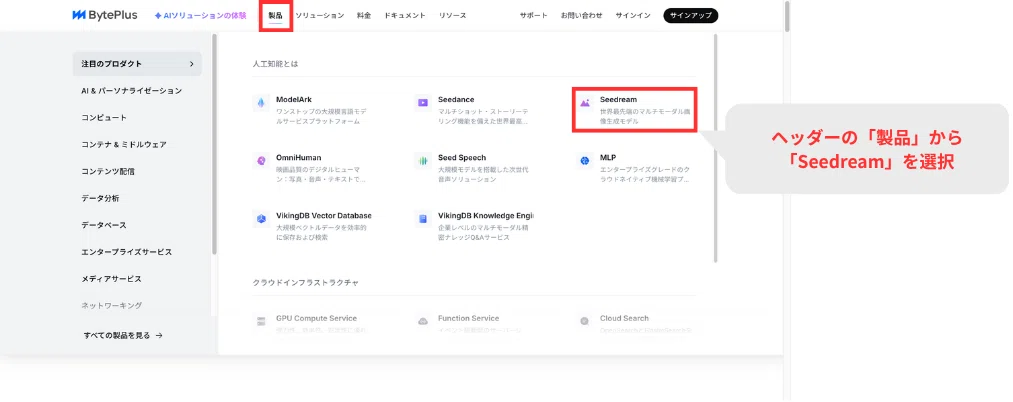Select the メディアサービス category
Screen dimensions: 1013x402
pos(112,279)
